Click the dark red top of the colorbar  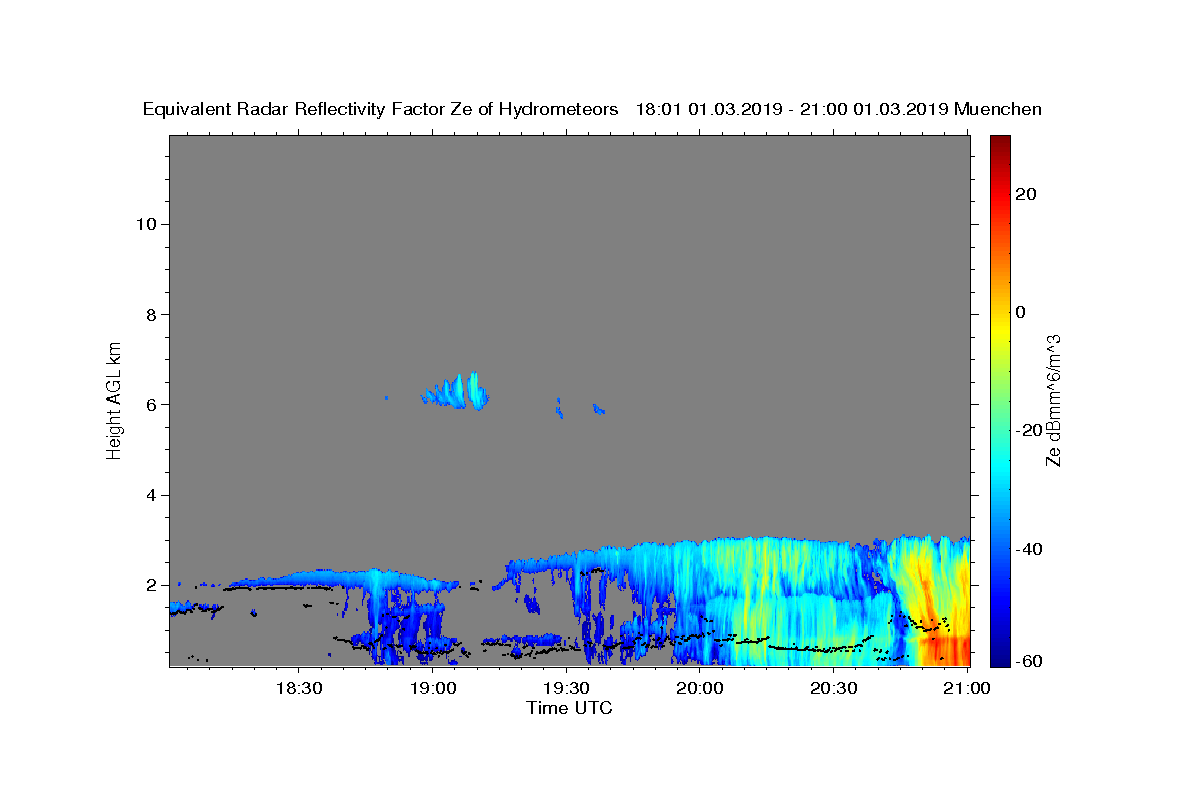1000,145
